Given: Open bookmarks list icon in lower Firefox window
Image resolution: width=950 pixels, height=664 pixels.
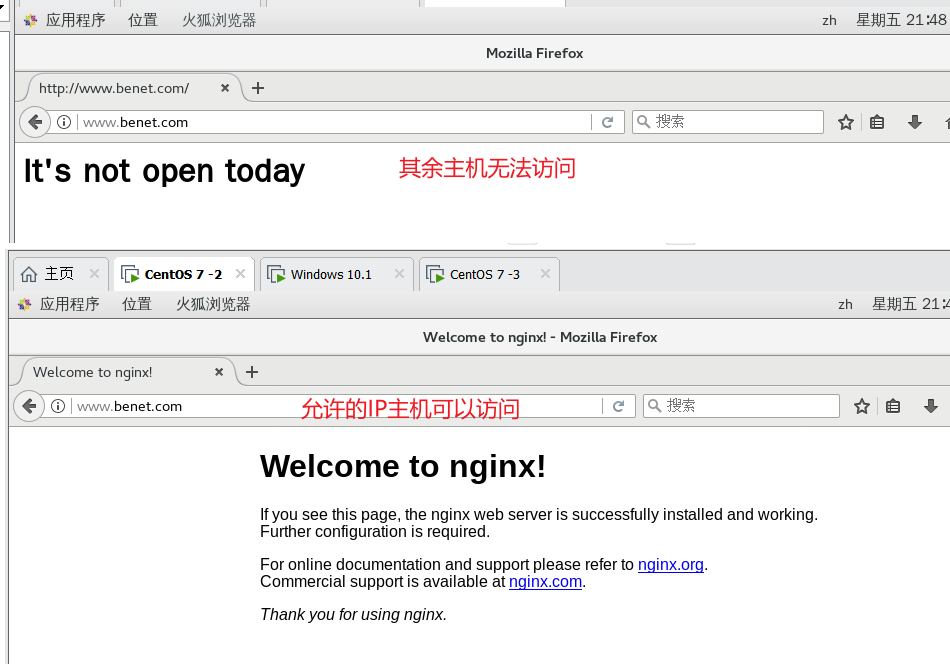Looking at the screenshot, I should click(892, 406).
